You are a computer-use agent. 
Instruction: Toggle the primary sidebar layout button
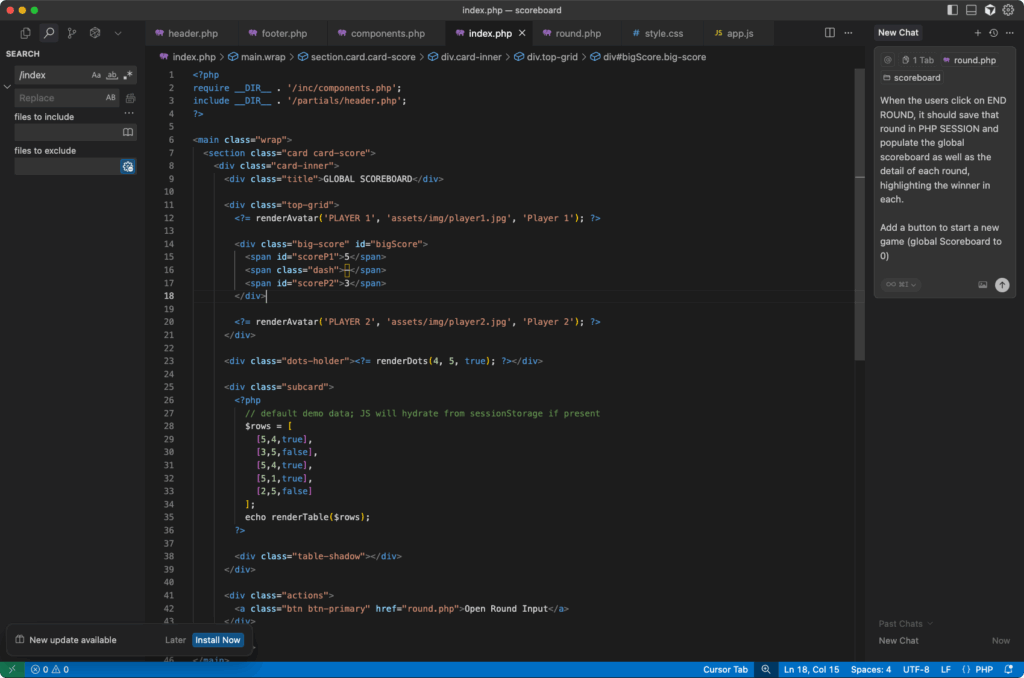[x=952, y=10]
